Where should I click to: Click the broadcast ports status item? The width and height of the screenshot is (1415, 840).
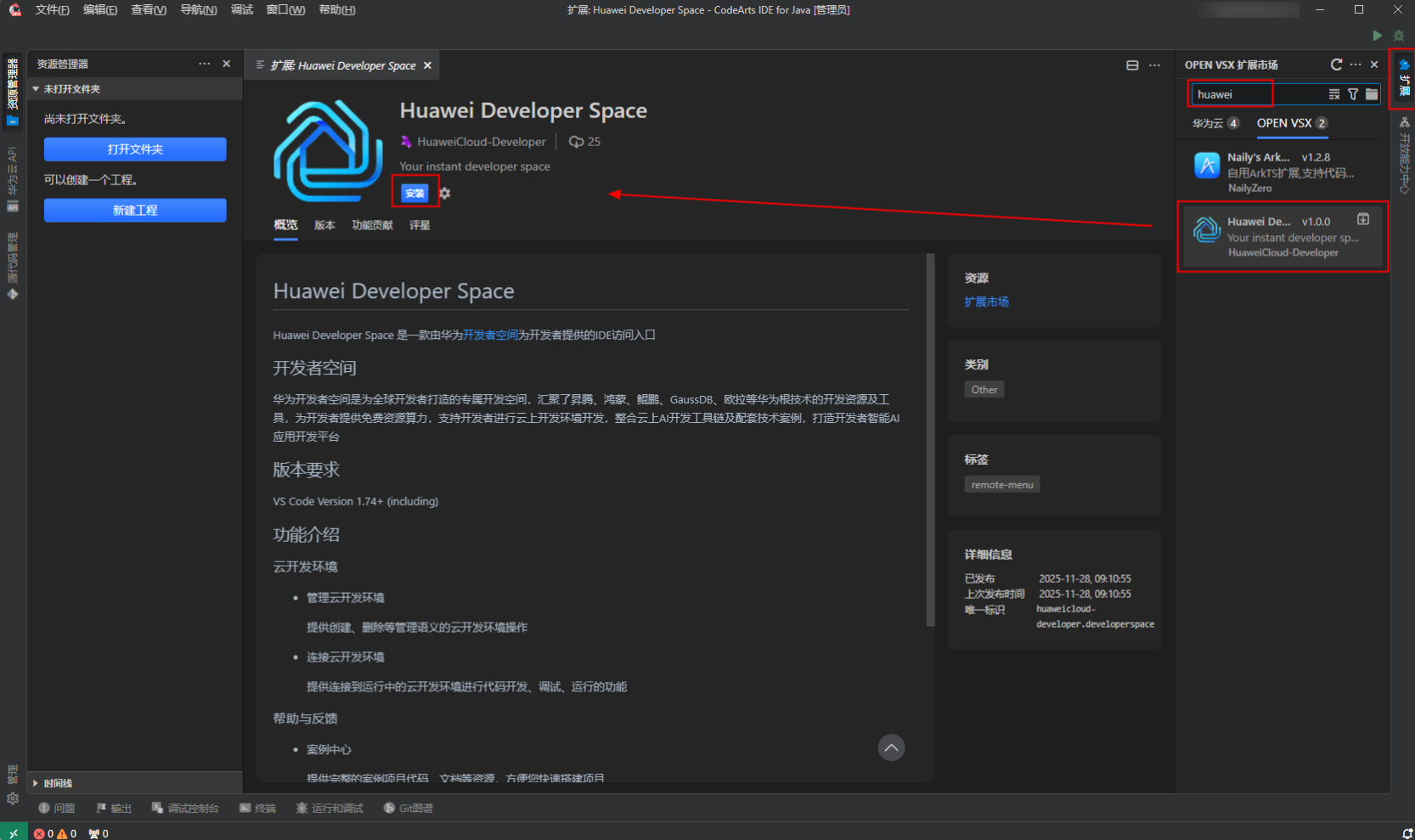pyautogui.click(x=99, y=833)
